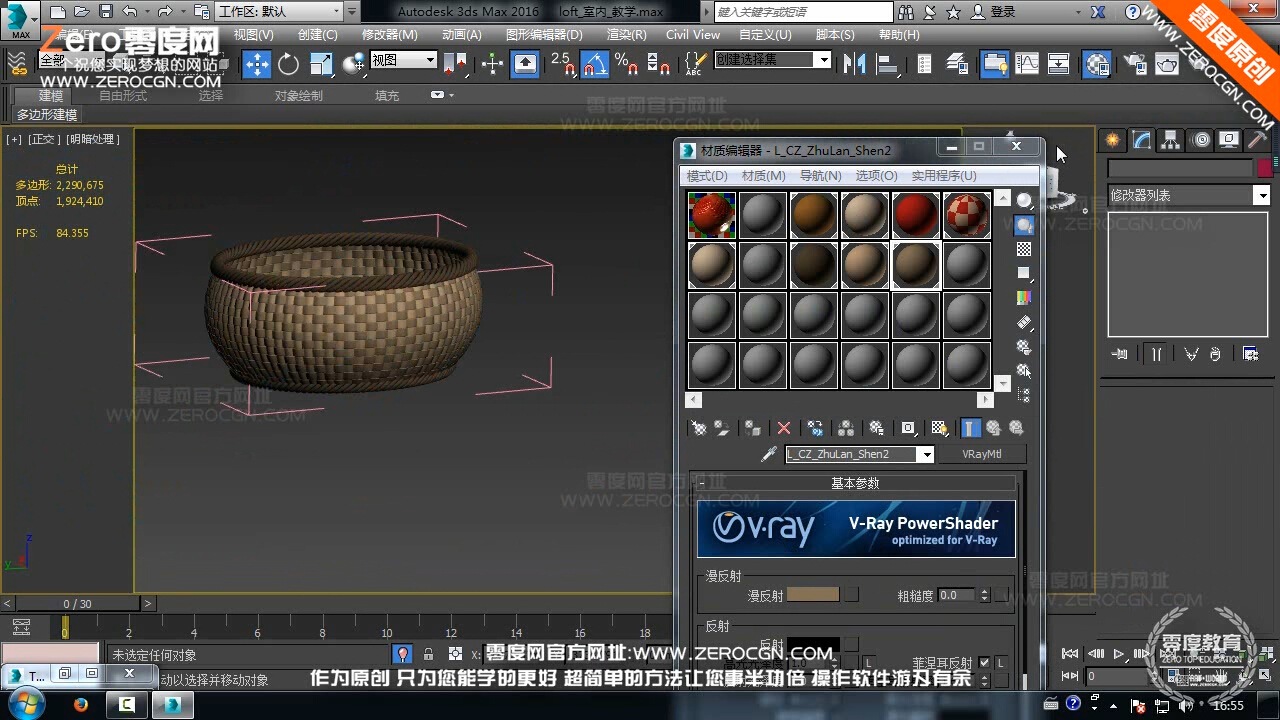Click diffuse map slot button
This screenshot has width=1280, height=720.
(x=851, y=595)
